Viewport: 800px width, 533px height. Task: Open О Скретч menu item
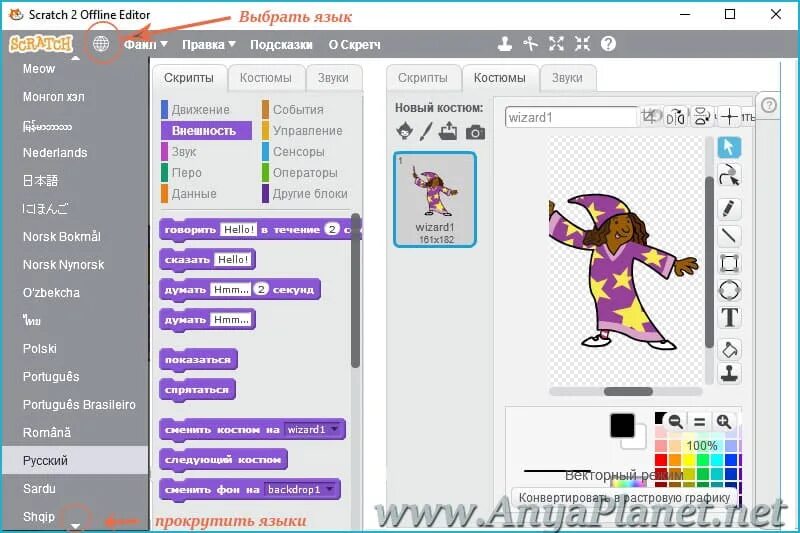355,44
